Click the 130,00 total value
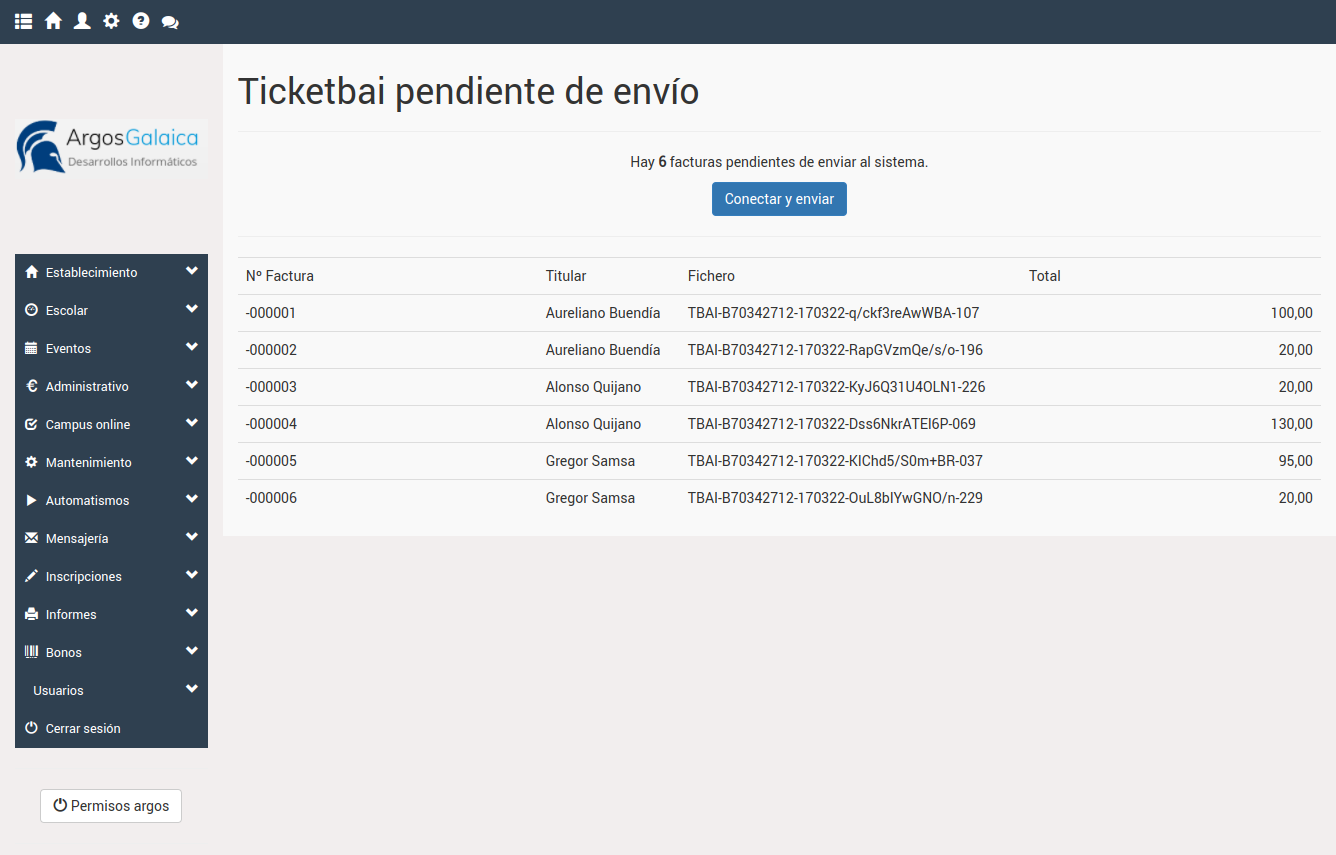Screen dimensions: 1336x855 coord(1292,424)
